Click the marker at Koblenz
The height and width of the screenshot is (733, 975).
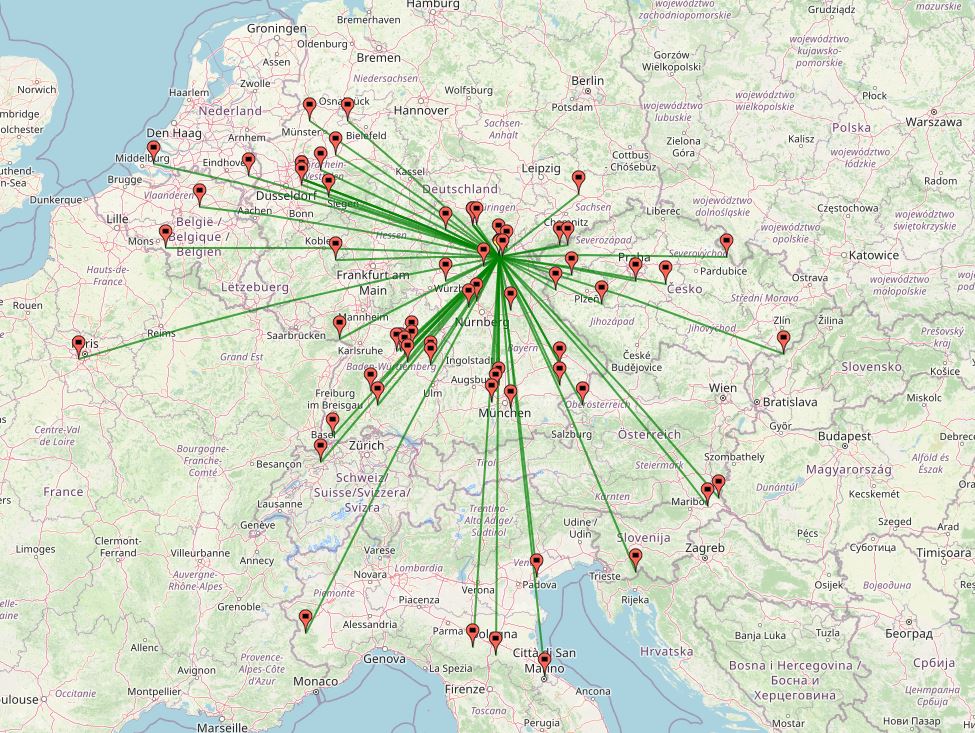point(336,246)
